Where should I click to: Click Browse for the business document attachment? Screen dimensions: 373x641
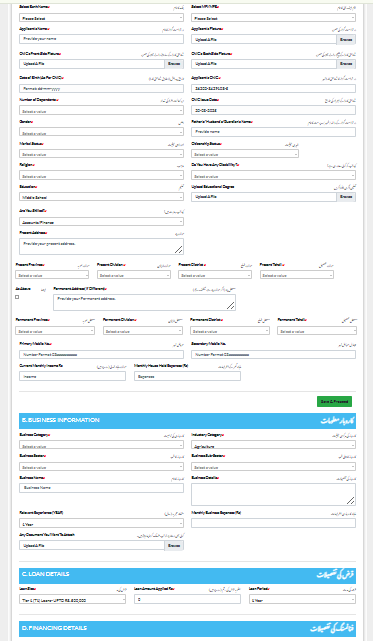click(174, 545)
